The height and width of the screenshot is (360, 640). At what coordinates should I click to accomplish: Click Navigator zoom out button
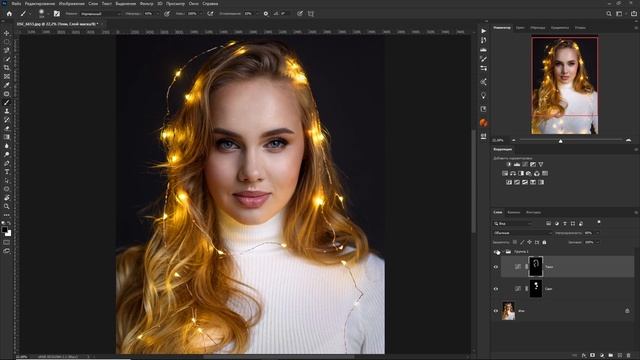tap(513, 140)
